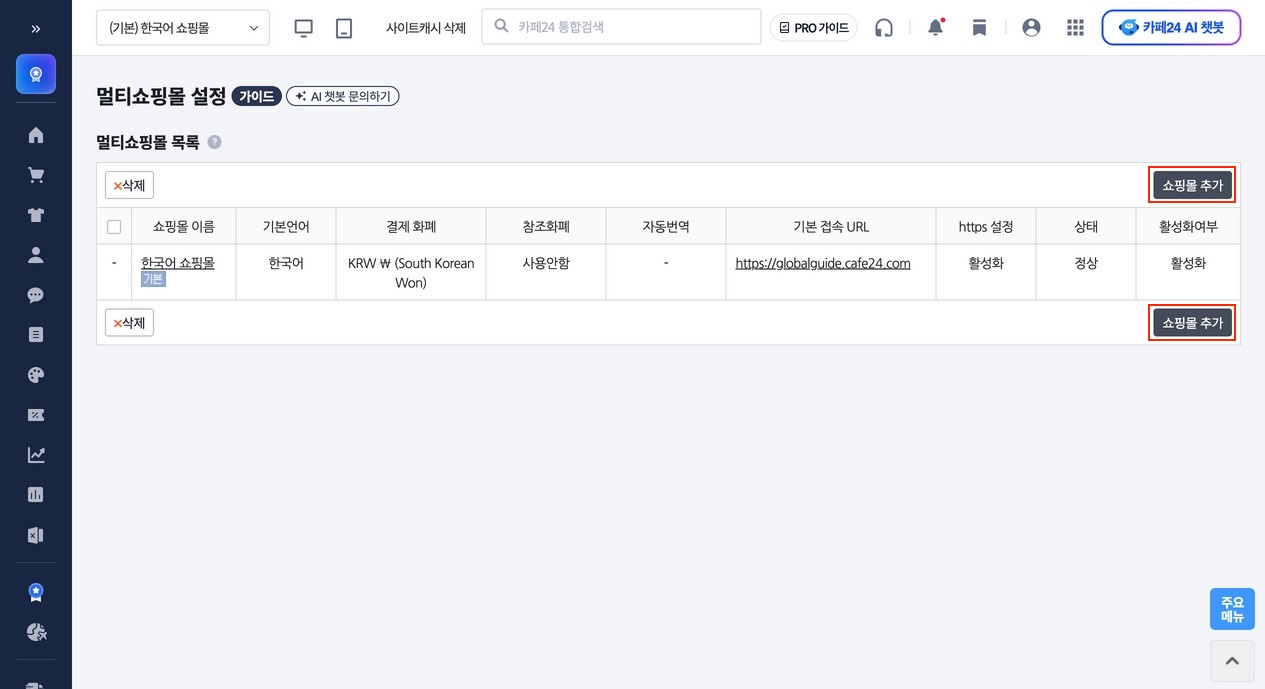Open Excel spreadsheet icon in sidebar
The height and width of the screenshot is (689, 1265).
pyautogui.click(x=36, y=535)
